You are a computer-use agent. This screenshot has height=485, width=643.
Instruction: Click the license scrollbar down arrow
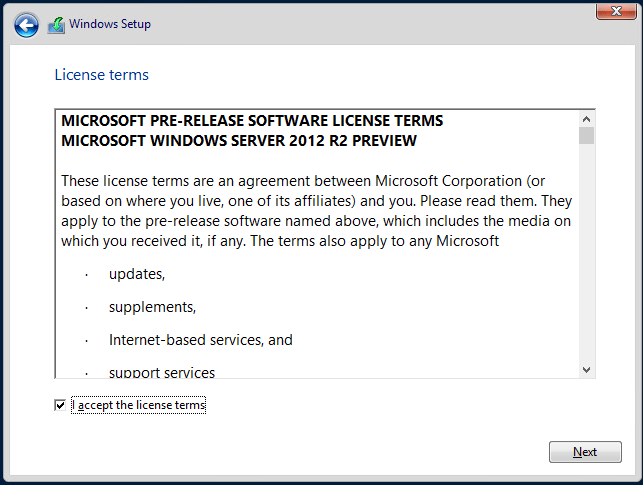[x=586, y=369]
